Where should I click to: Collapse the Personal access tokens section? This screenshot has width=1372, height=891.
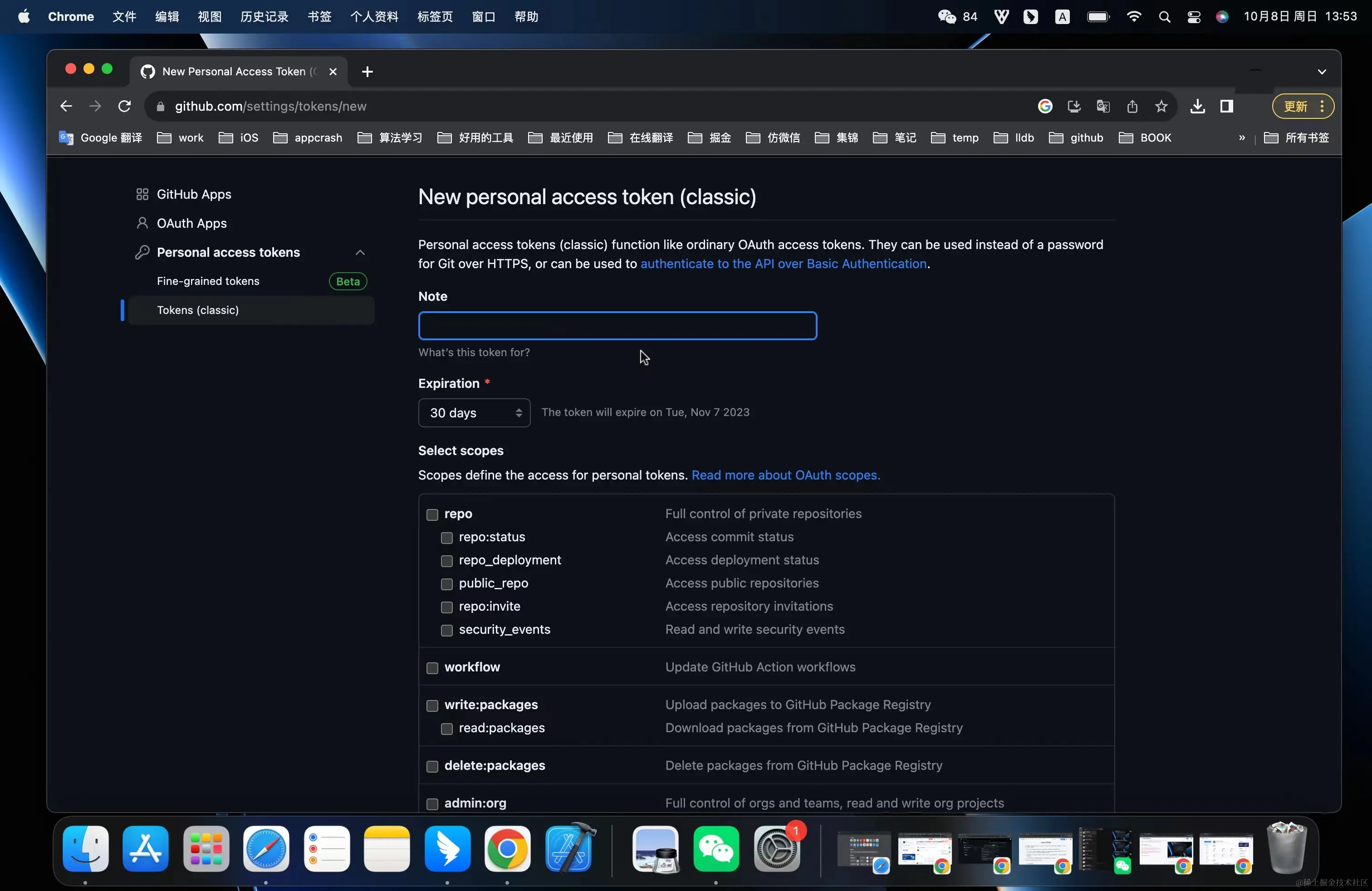pos(360,252)
